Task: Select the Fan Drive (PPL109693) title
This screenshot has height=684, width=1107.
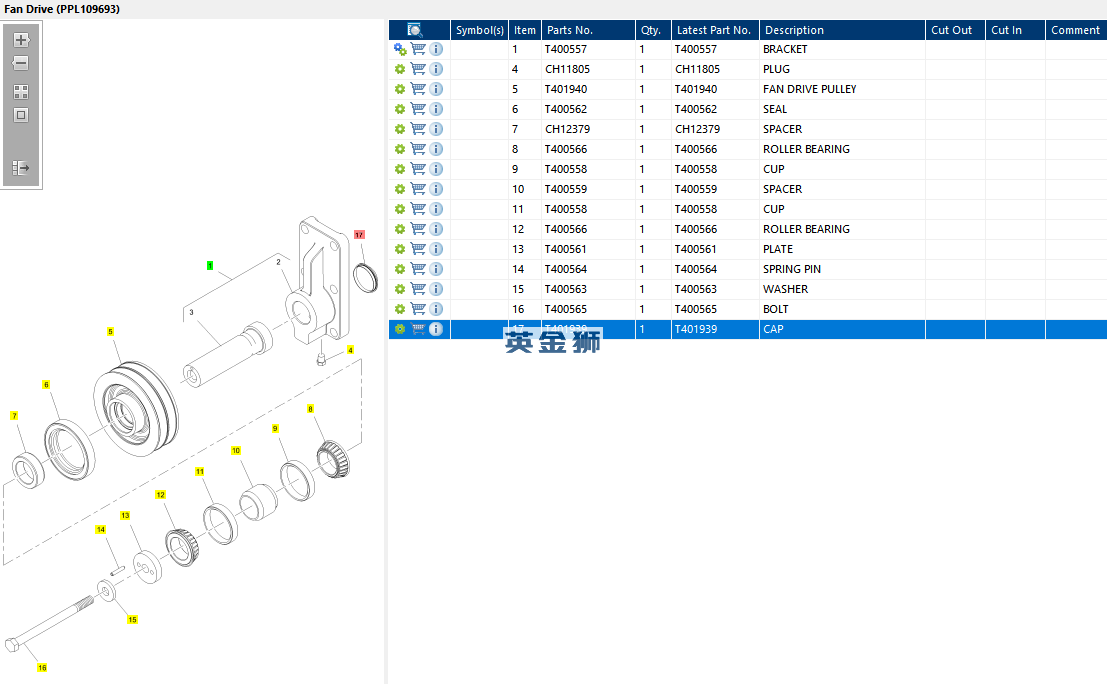Action: pos(62,9)
